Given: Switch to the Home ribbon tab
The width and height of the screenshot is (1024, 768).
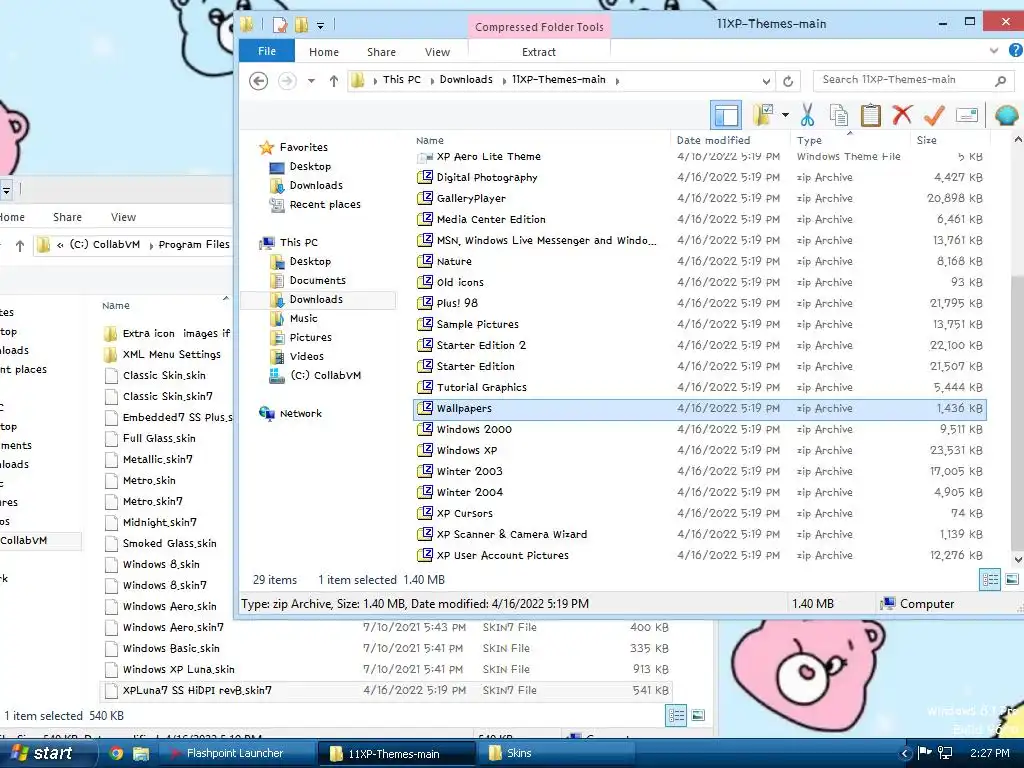Looking at the screenshot, I should tap(324, 52).
